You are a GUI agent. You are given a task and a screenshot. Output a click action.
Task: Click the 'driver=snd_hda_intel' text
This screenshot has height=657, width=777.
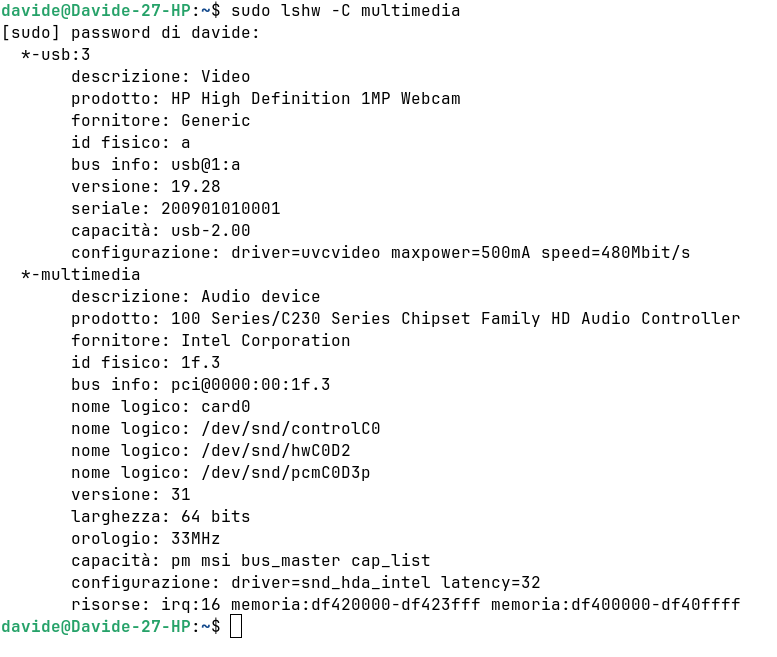[331, 582]
